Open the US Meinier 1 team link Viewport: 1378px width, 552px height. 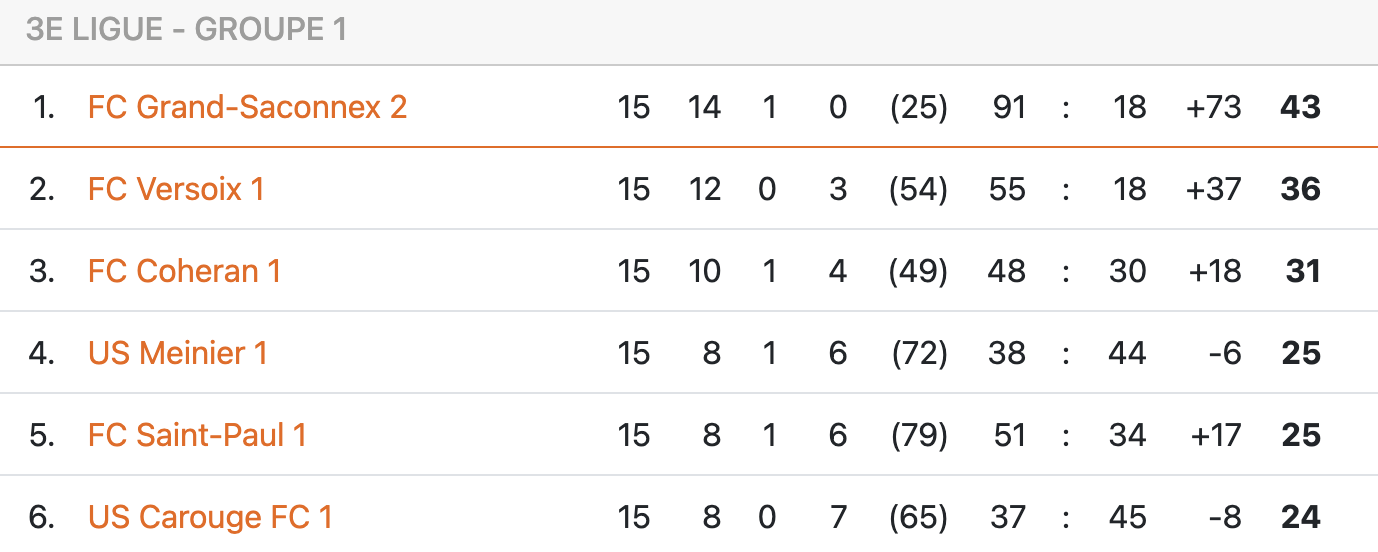pyautogui.click(x=178, y=353)
